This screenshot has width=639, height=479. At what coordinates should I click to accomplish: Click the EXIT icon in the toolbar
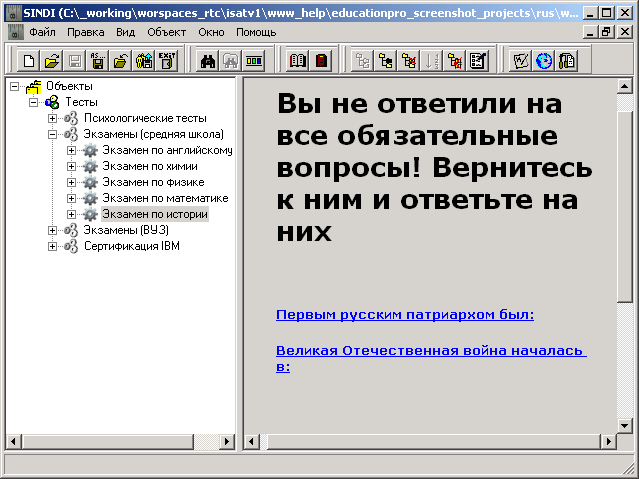[167, 60]
